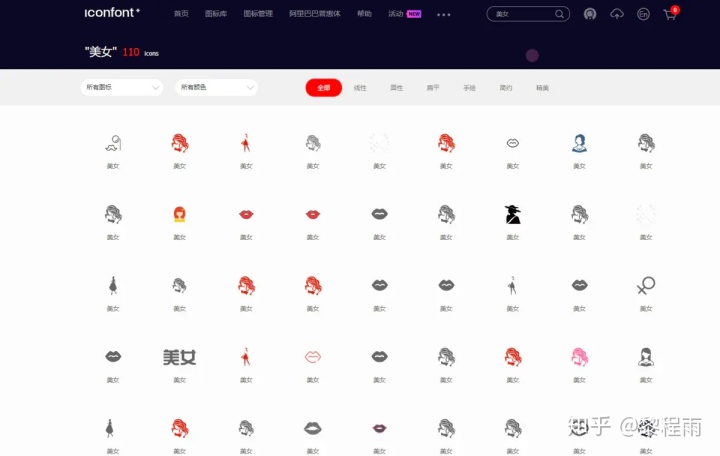This screenshot has width=720, height=456.
Task: Select the 全部 filter tab
Action: click(324, 88)
